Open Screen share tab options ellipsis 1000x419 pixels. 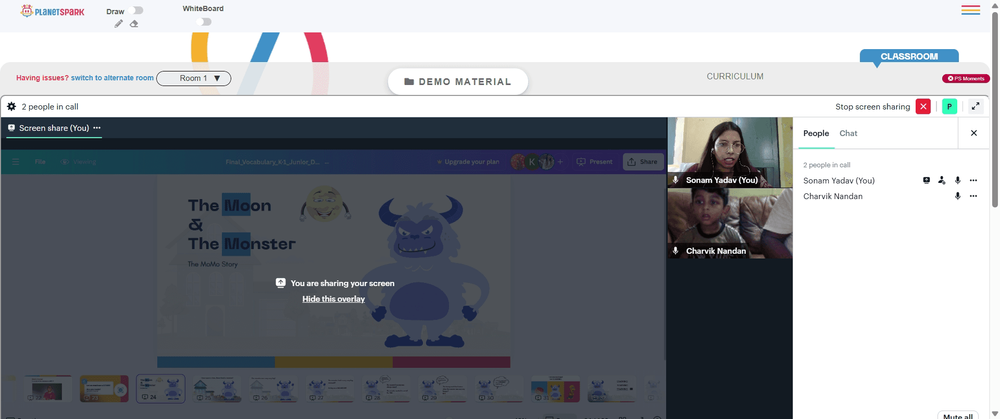click(97, 128)
